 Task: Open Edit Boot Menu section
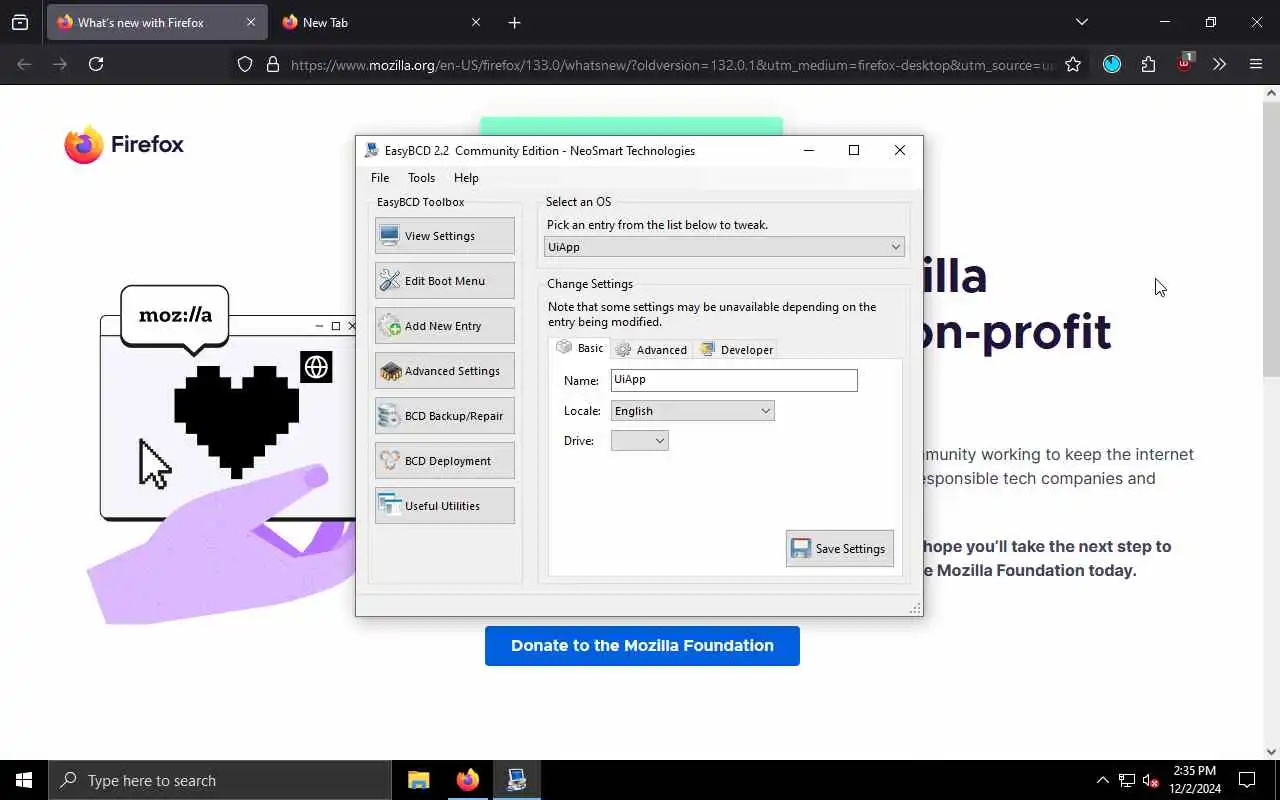(445, 281)
